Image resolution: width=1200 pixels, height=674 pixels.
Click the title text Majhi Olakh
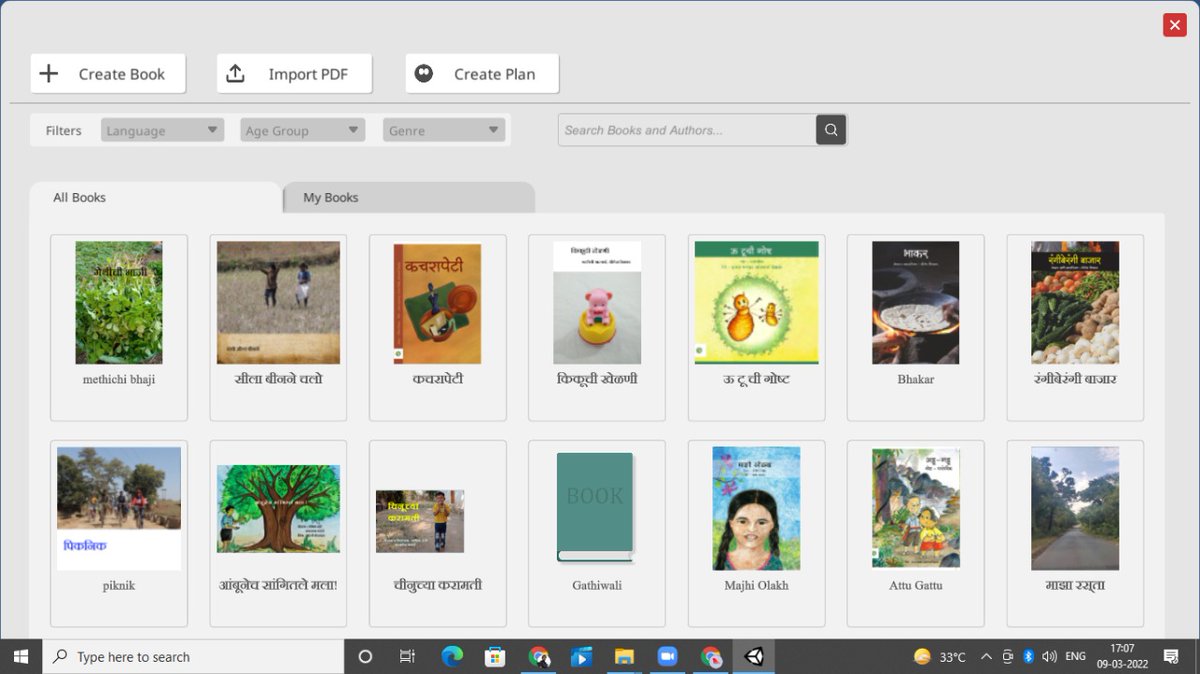pos(757,586)
